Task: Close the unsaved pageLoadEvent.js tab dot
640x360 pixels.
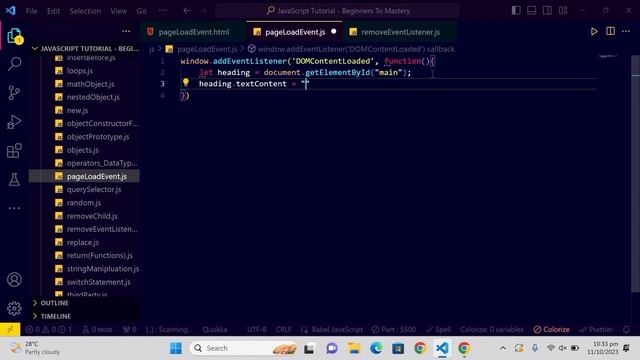Action: 333,31
